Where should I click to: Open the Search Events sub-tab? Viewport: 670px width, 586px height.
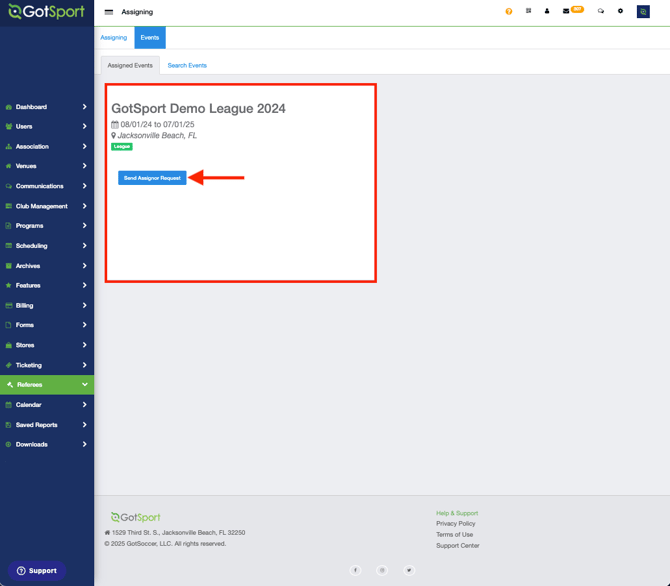(187, 65)
